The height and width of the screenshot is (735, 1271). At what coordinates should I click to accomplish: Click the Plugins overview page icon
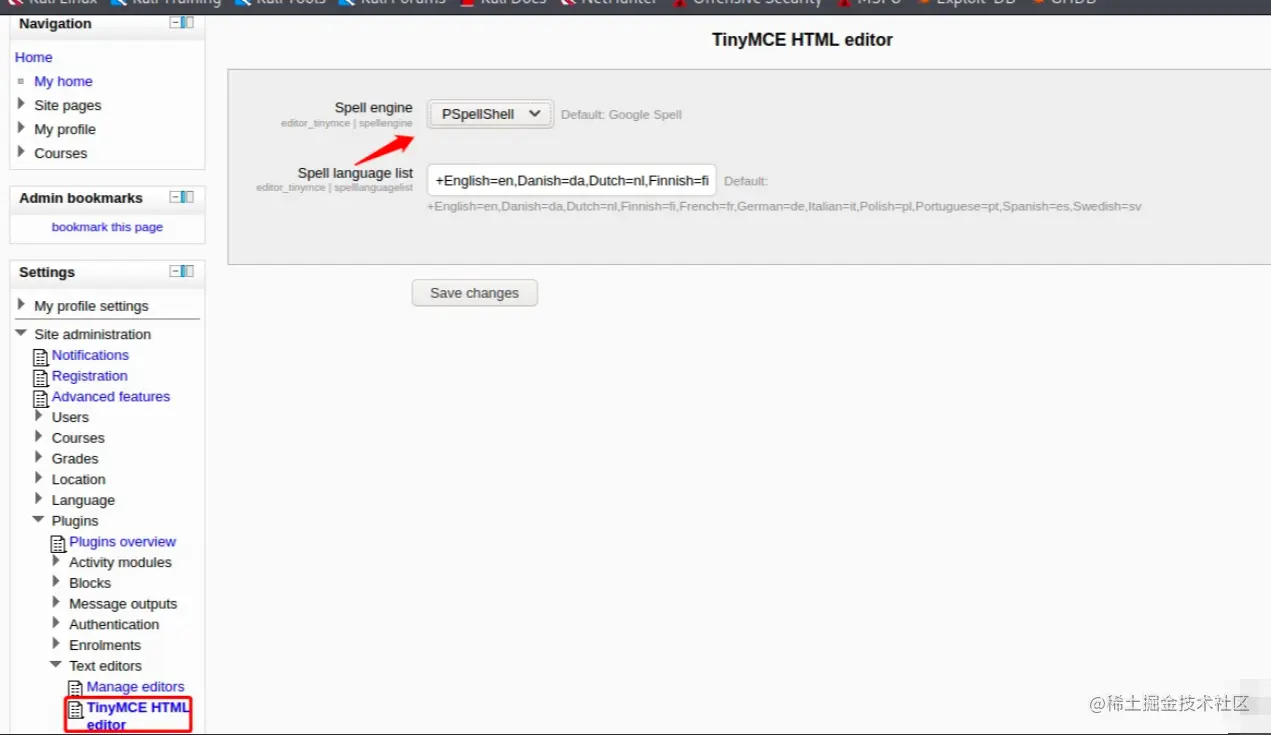pos(58,544)
